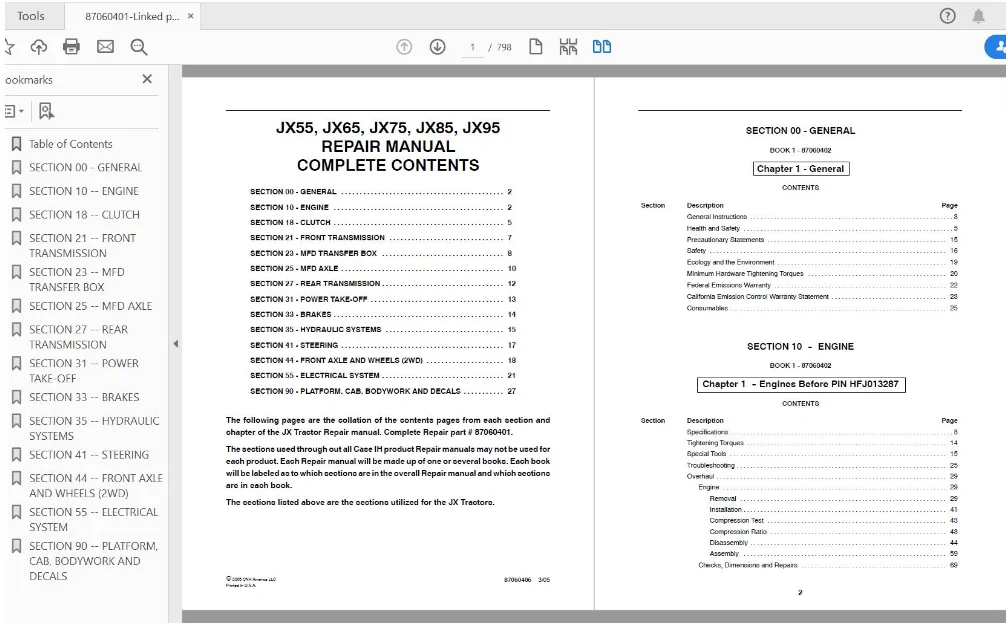Viewport: 1006px width, 627px height.
Task: Collapse navigation pane with left arrow
Action: [176, 344]
